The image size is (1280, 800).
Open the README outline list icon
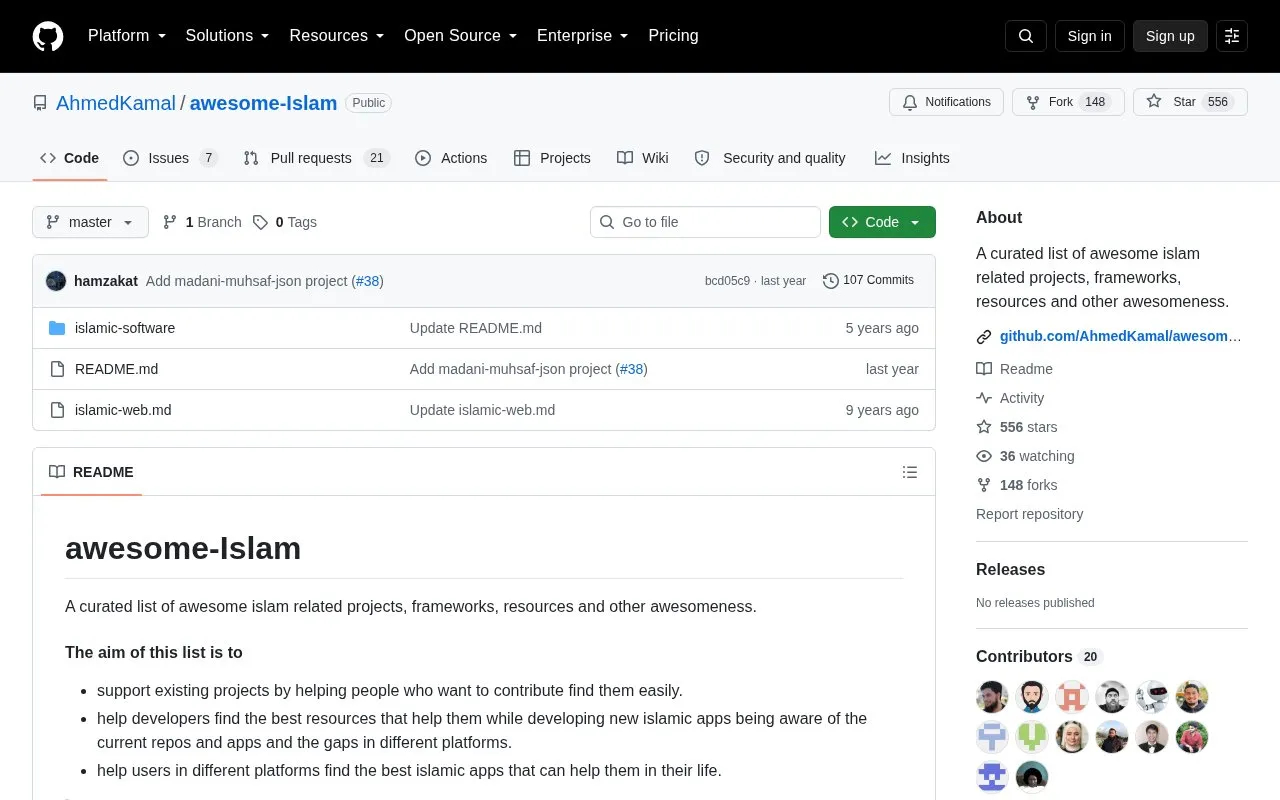(910, 472)
